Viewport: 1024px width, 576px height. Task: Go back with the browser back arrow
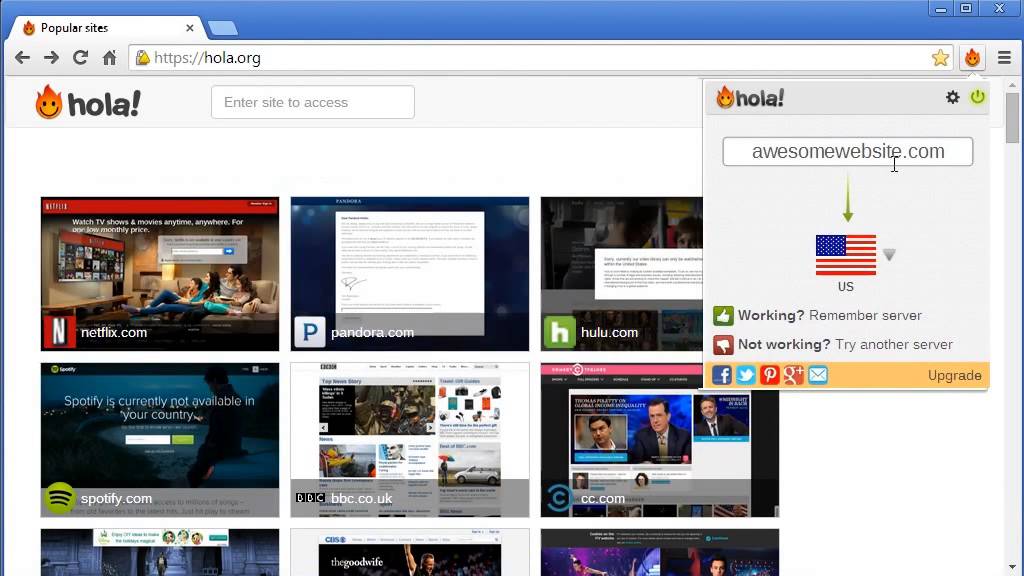22,57
